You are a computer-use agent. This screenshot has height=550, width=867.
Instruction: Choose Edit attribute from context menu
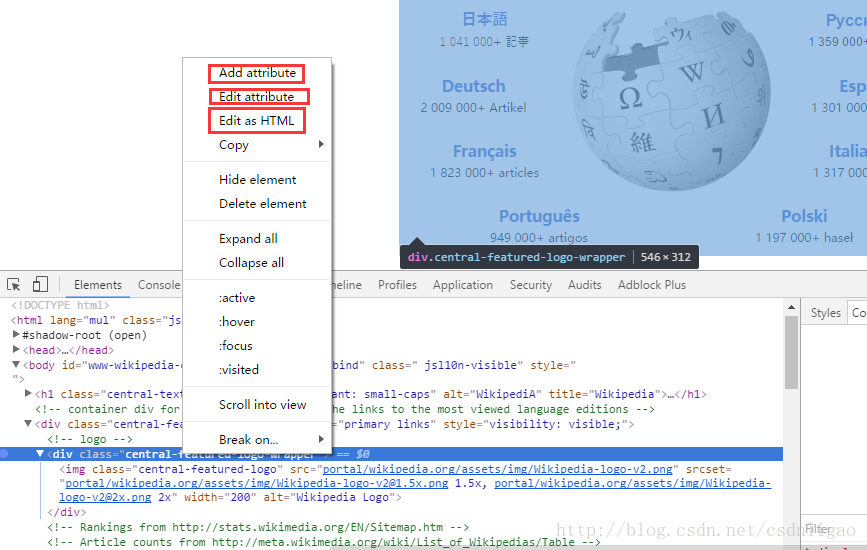tap(258, 97)
